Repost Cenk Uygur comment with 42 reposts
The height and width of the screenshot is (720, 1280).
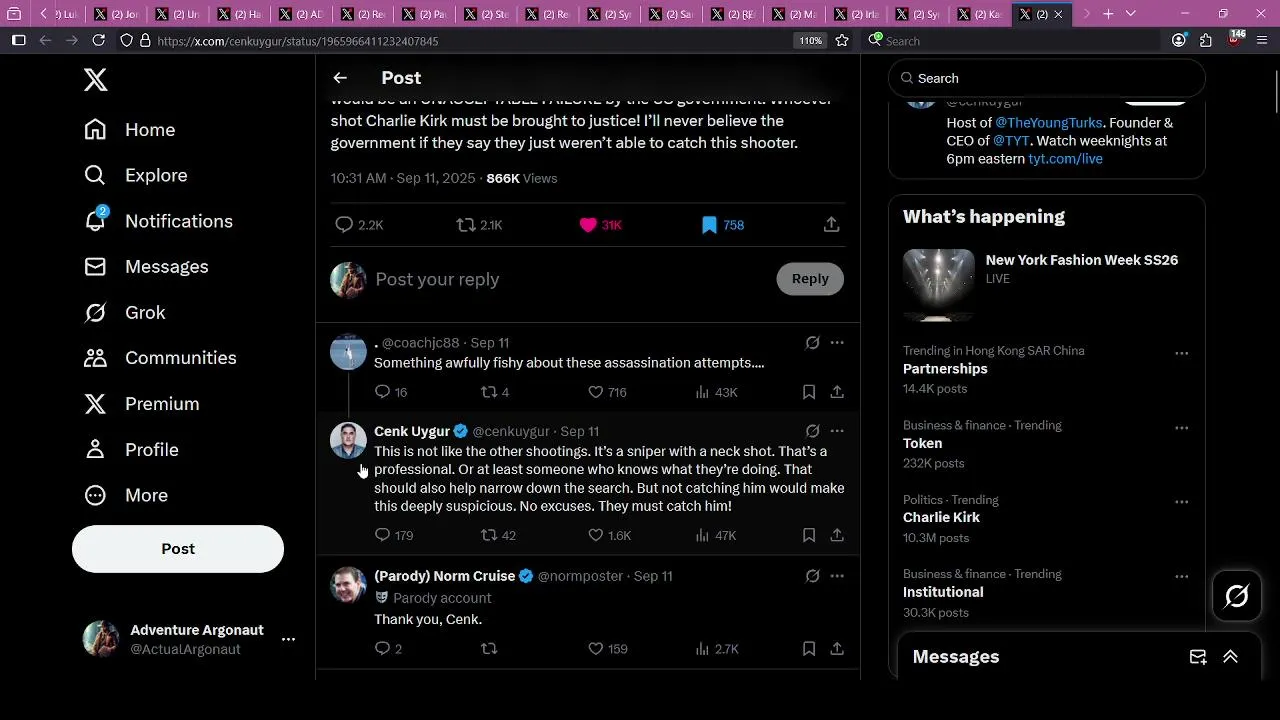click(x=498, y=535)
